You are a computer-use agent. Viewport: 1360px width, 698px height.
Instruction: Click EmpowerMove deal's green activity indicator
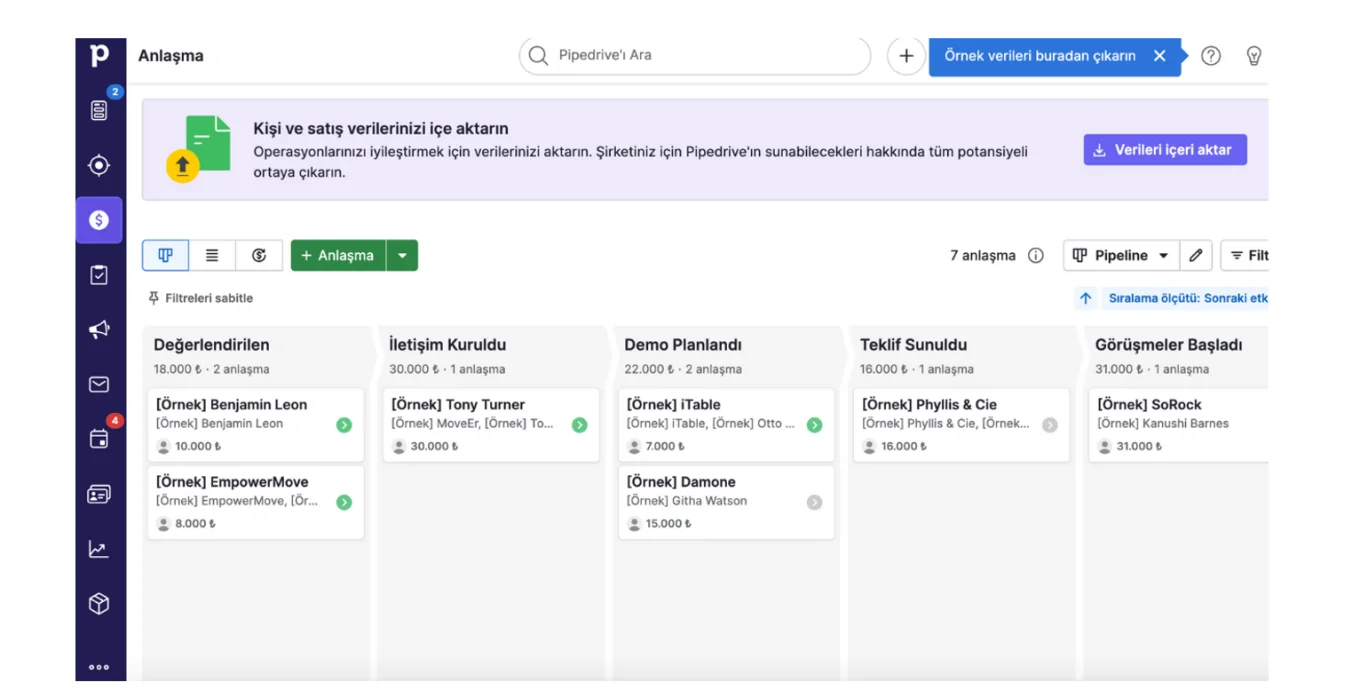tap(344, 502)
